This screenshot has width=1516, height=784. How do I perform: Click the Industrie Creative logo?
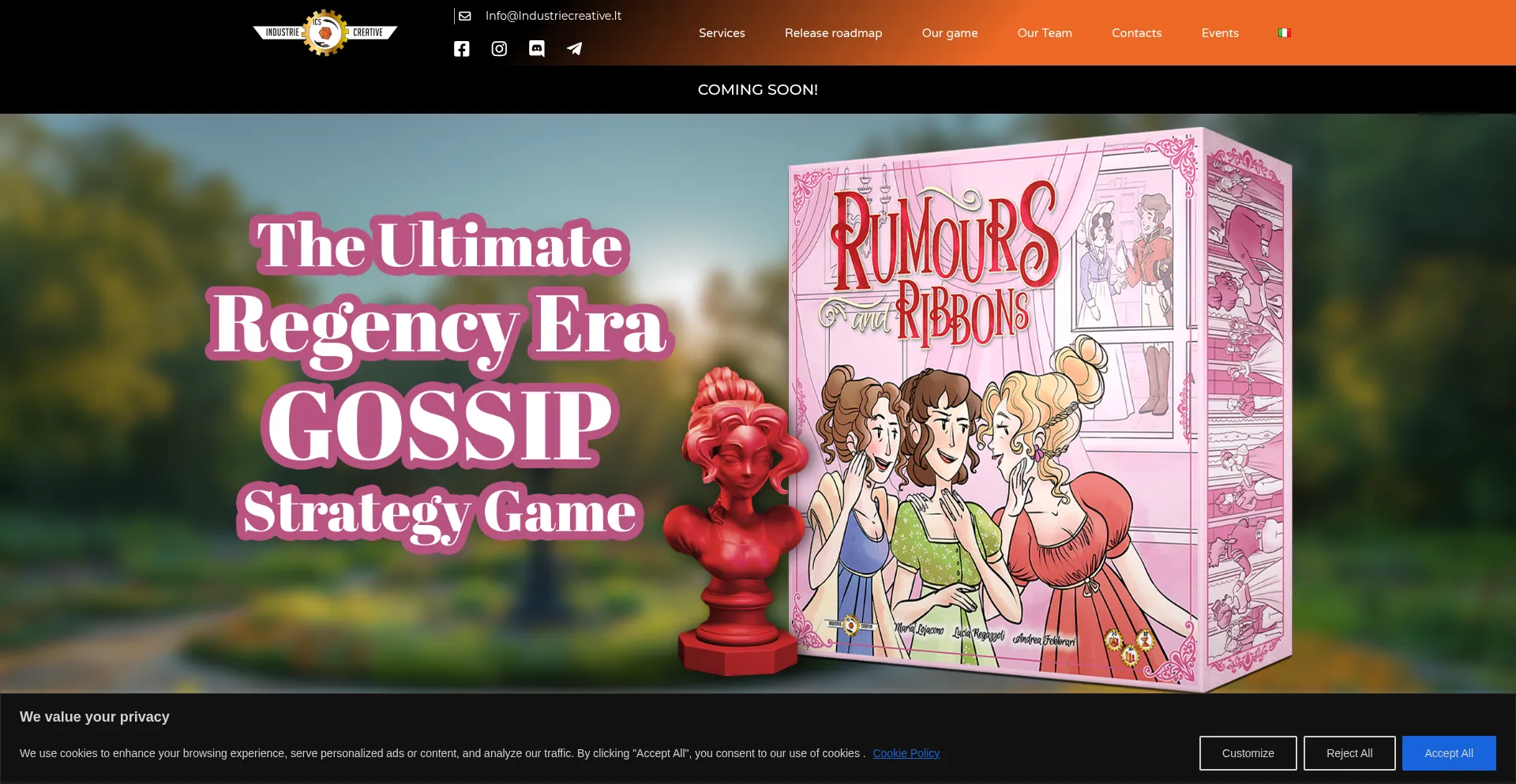pos(325,32)
